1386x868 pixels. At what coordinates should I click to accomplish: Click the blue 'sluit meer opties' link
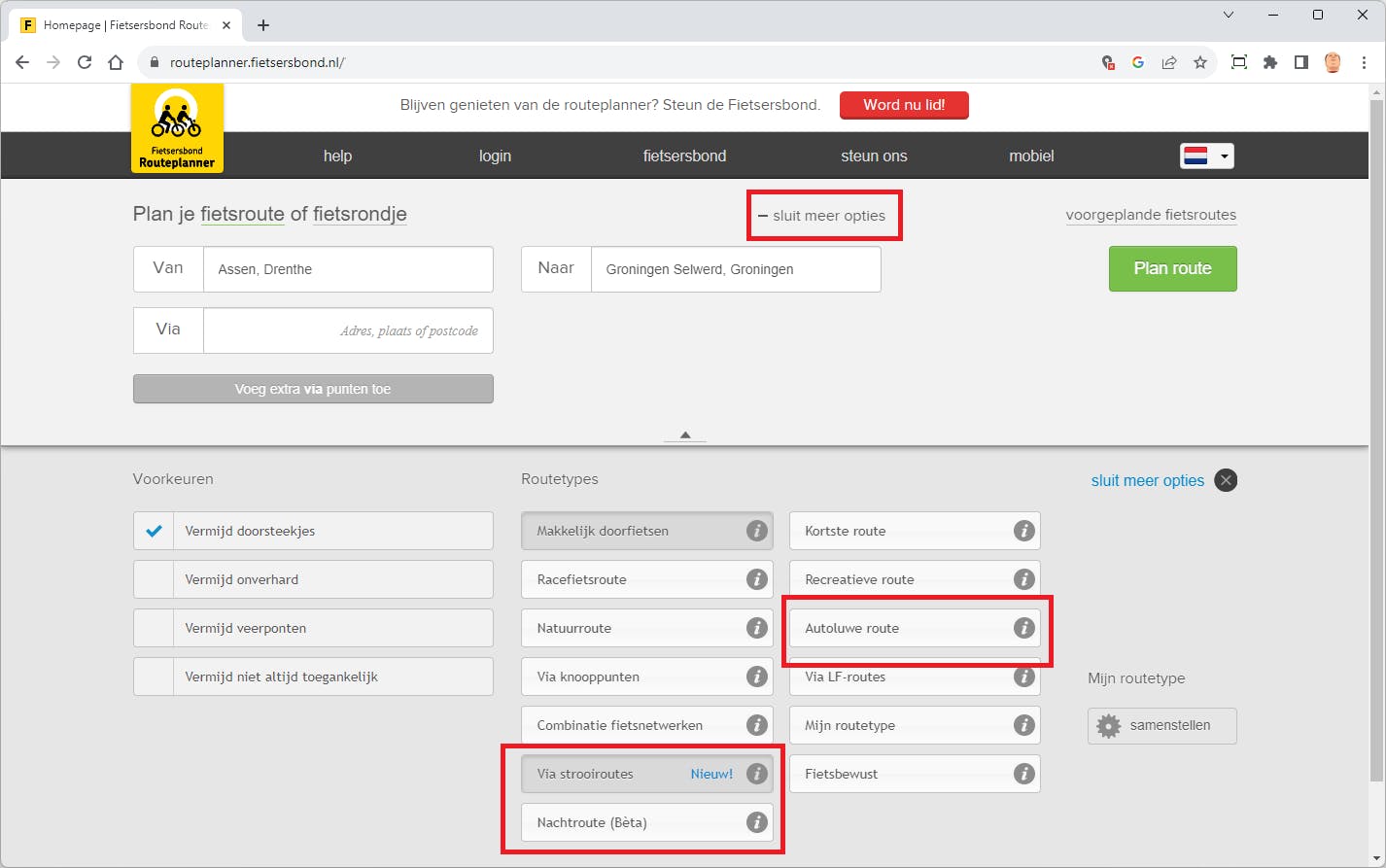pos(1148,480)
